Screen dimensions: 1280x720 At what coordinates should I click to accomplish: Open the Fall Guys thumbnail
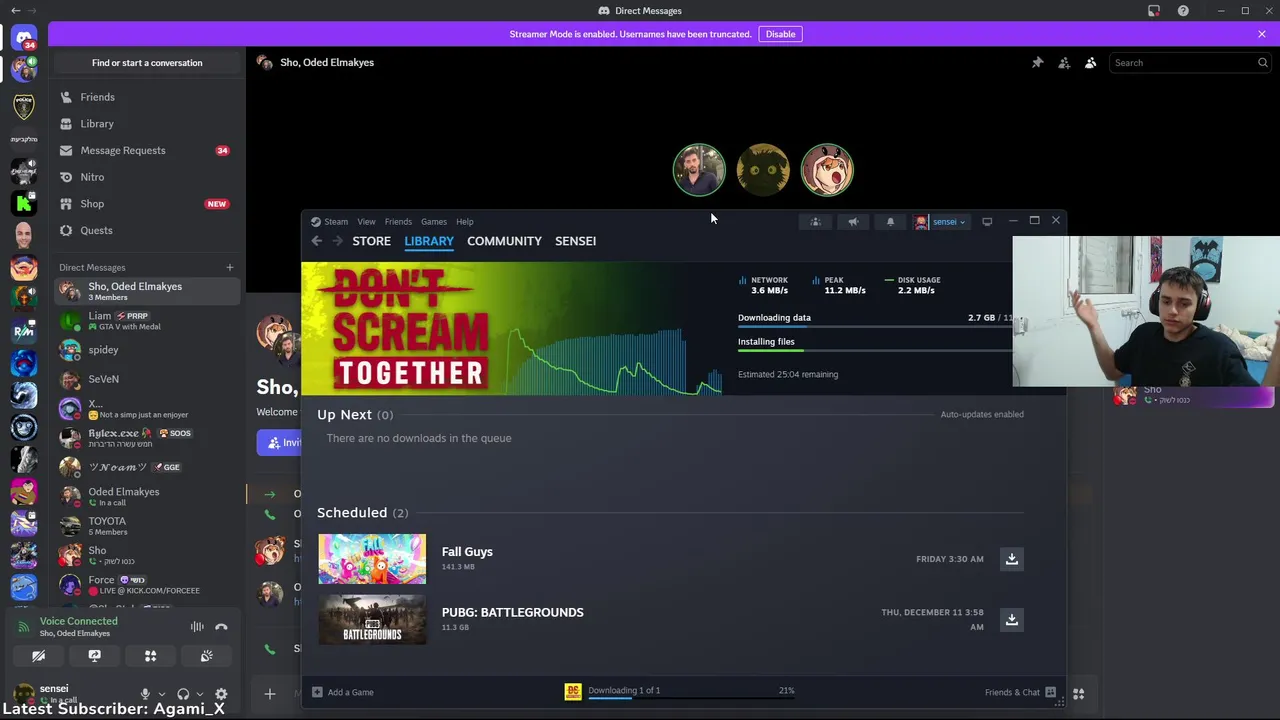(x=372, y=559)
